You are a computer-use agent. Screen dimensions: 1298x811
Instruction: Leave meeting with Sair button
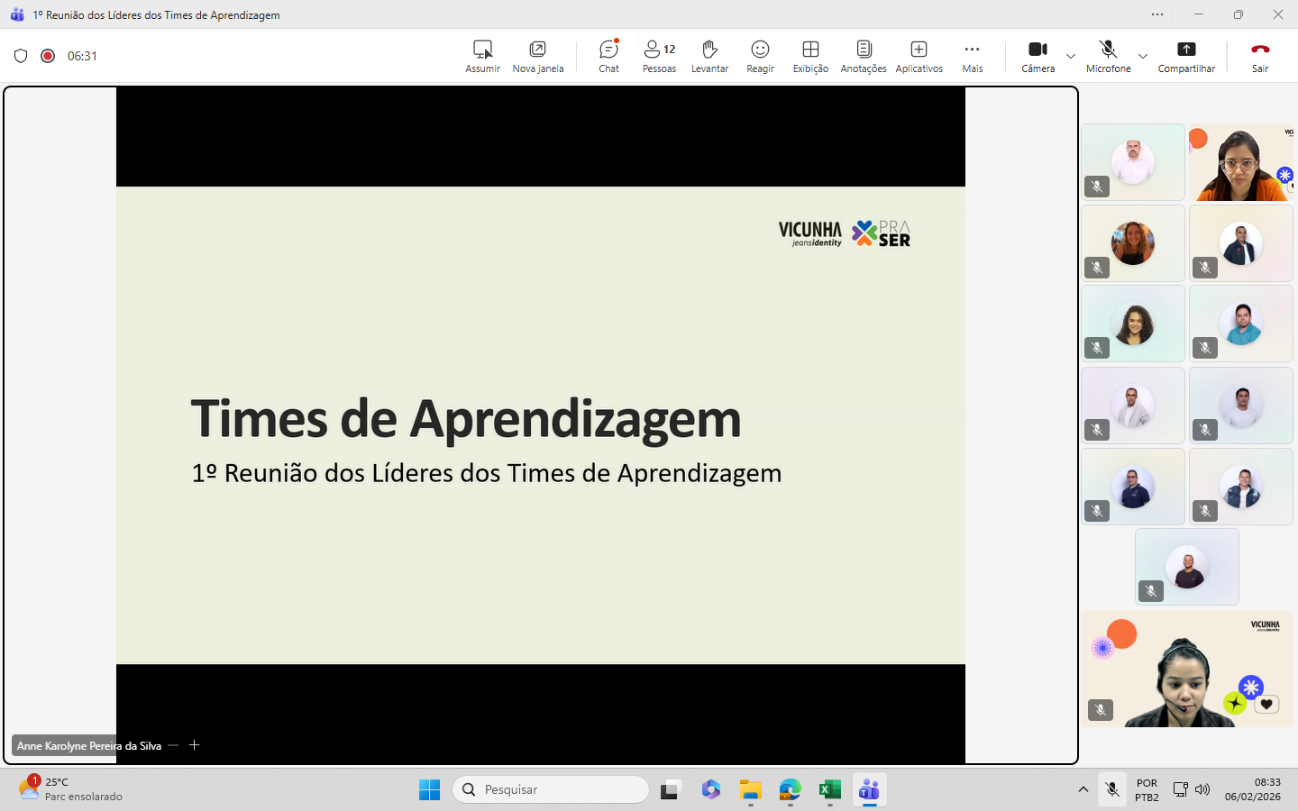pyautogui.click(x=1259, y=56)
